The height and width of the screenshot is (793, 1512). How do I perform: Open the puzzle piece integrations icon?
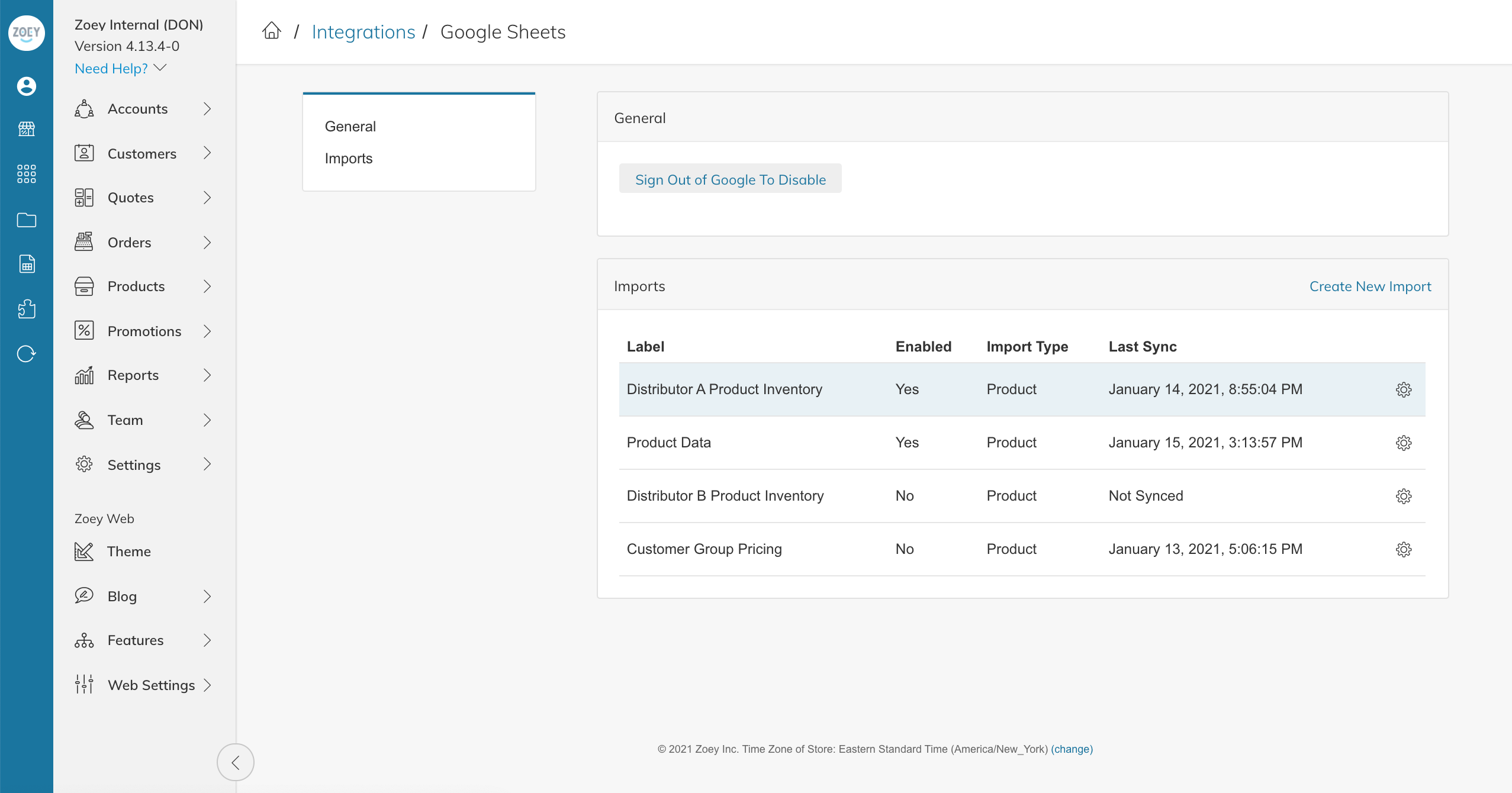[27, 309]
